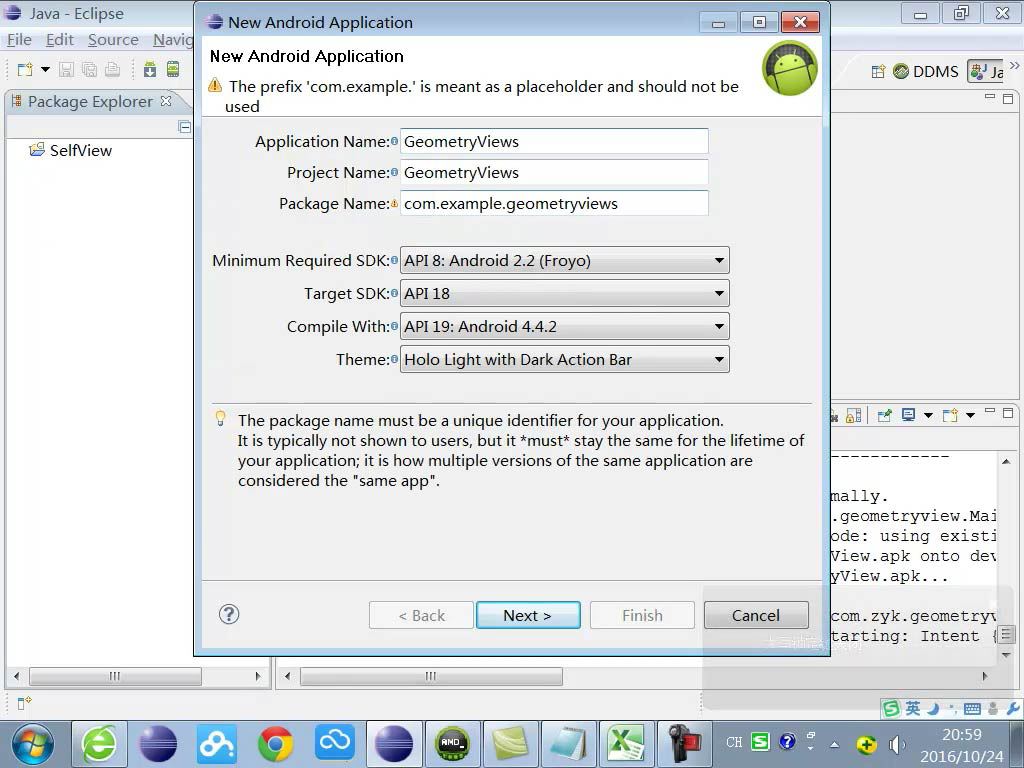Open the File menu
The width and height of the screenshot is (1024, 768).
pos(19,40)
